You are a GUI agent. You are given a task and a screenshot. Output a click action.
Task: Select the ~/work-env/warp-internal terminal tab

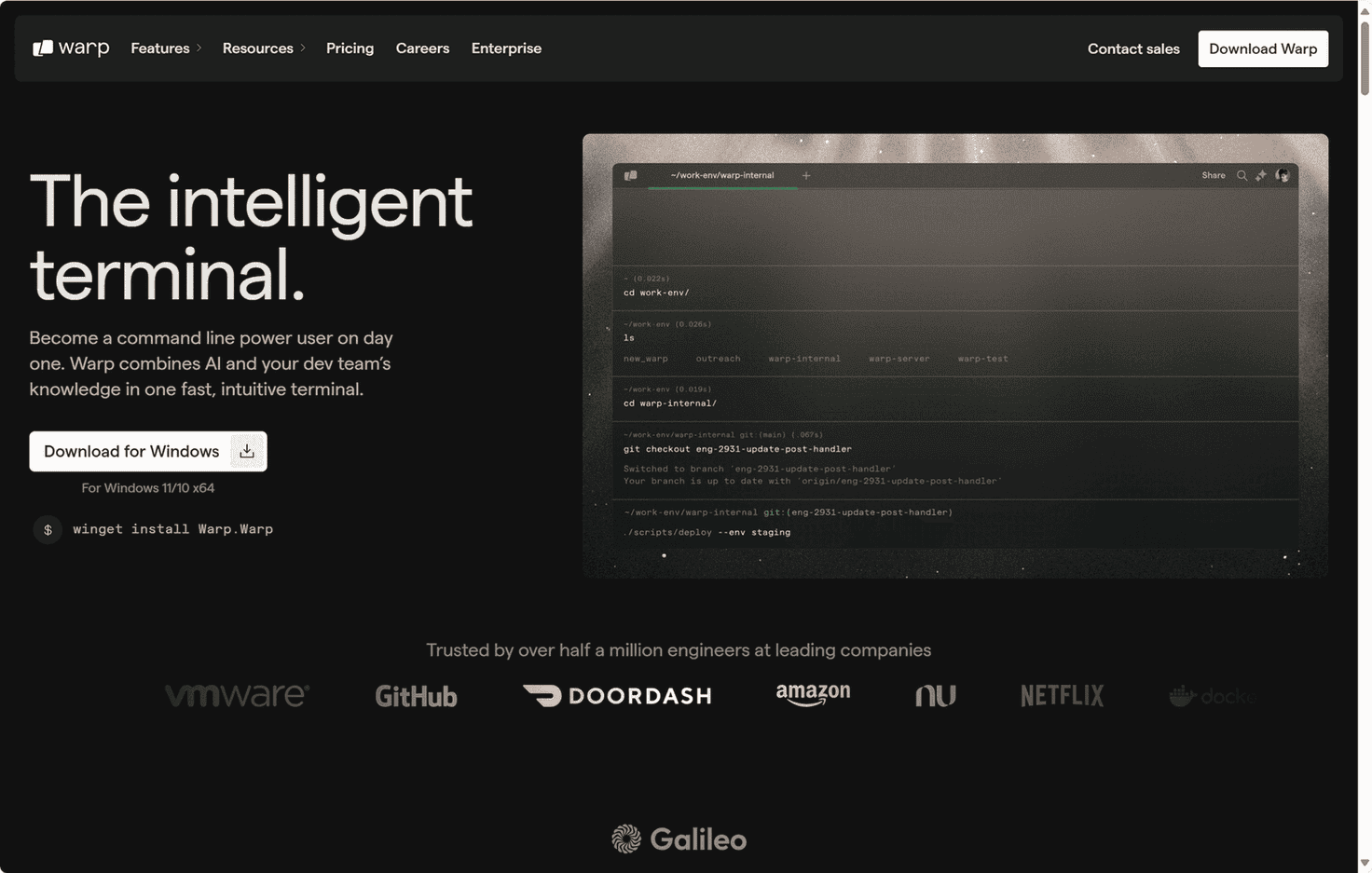722,175
